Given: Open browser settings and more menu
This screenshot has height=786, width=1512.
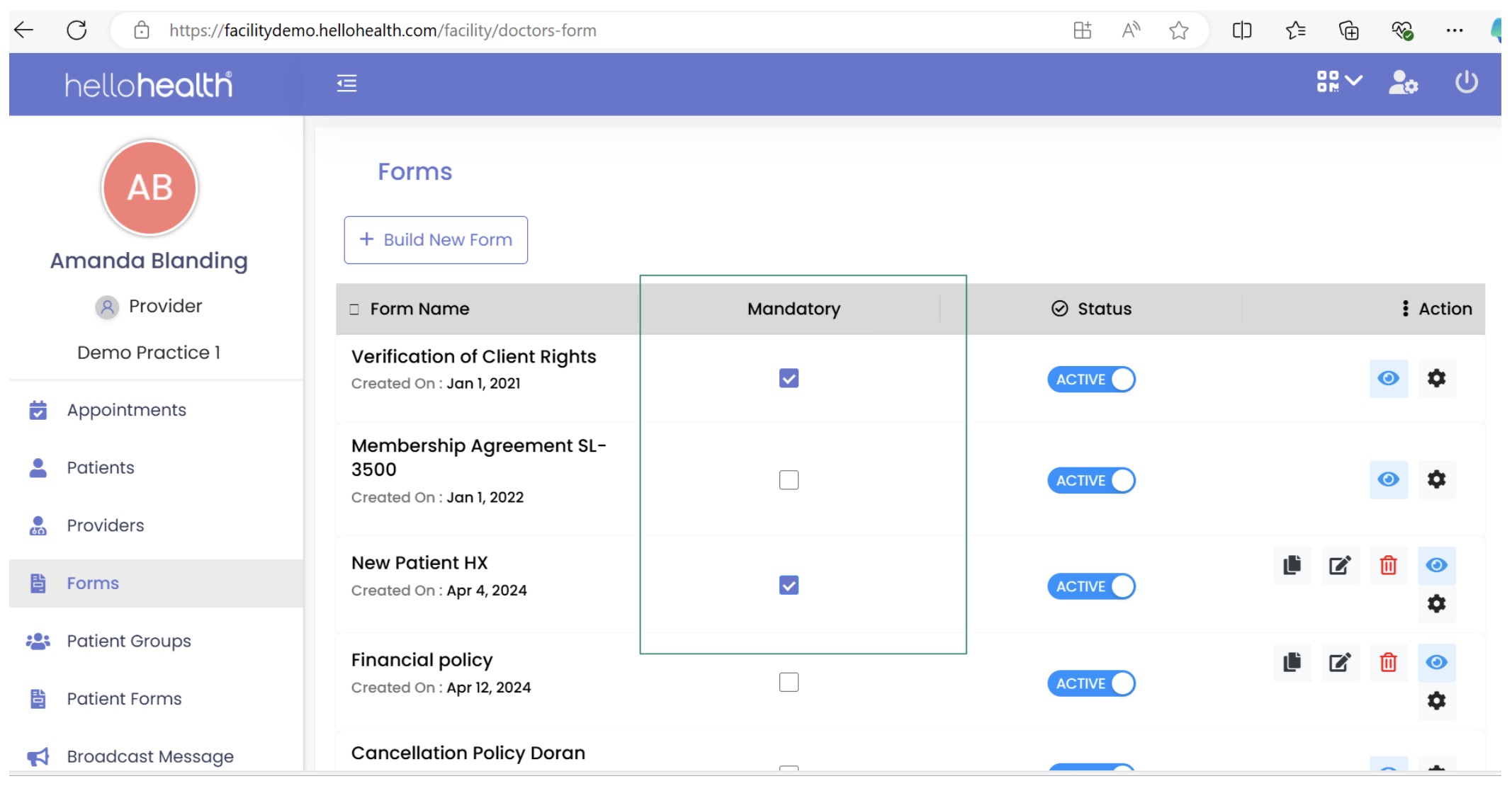Looking at the screenshot, I should point(1454,30).
